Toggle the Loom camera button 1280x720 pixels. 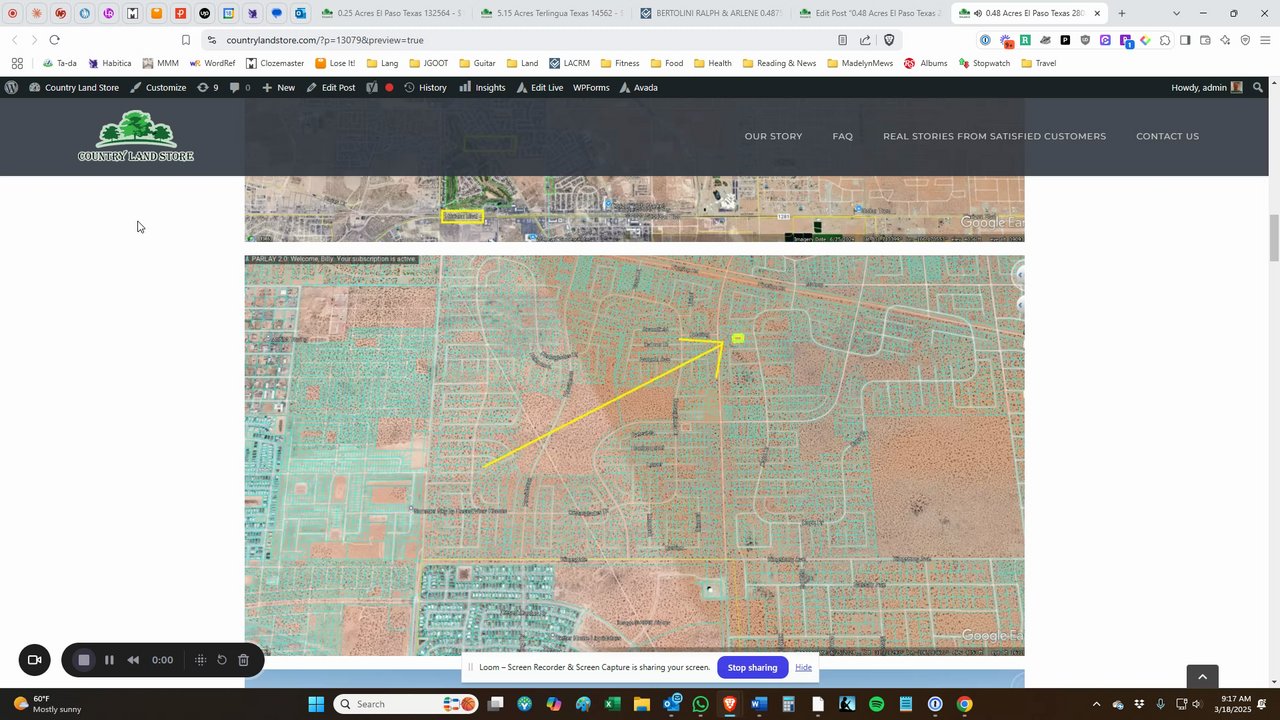pyautogui.click(x=34, y=660)
